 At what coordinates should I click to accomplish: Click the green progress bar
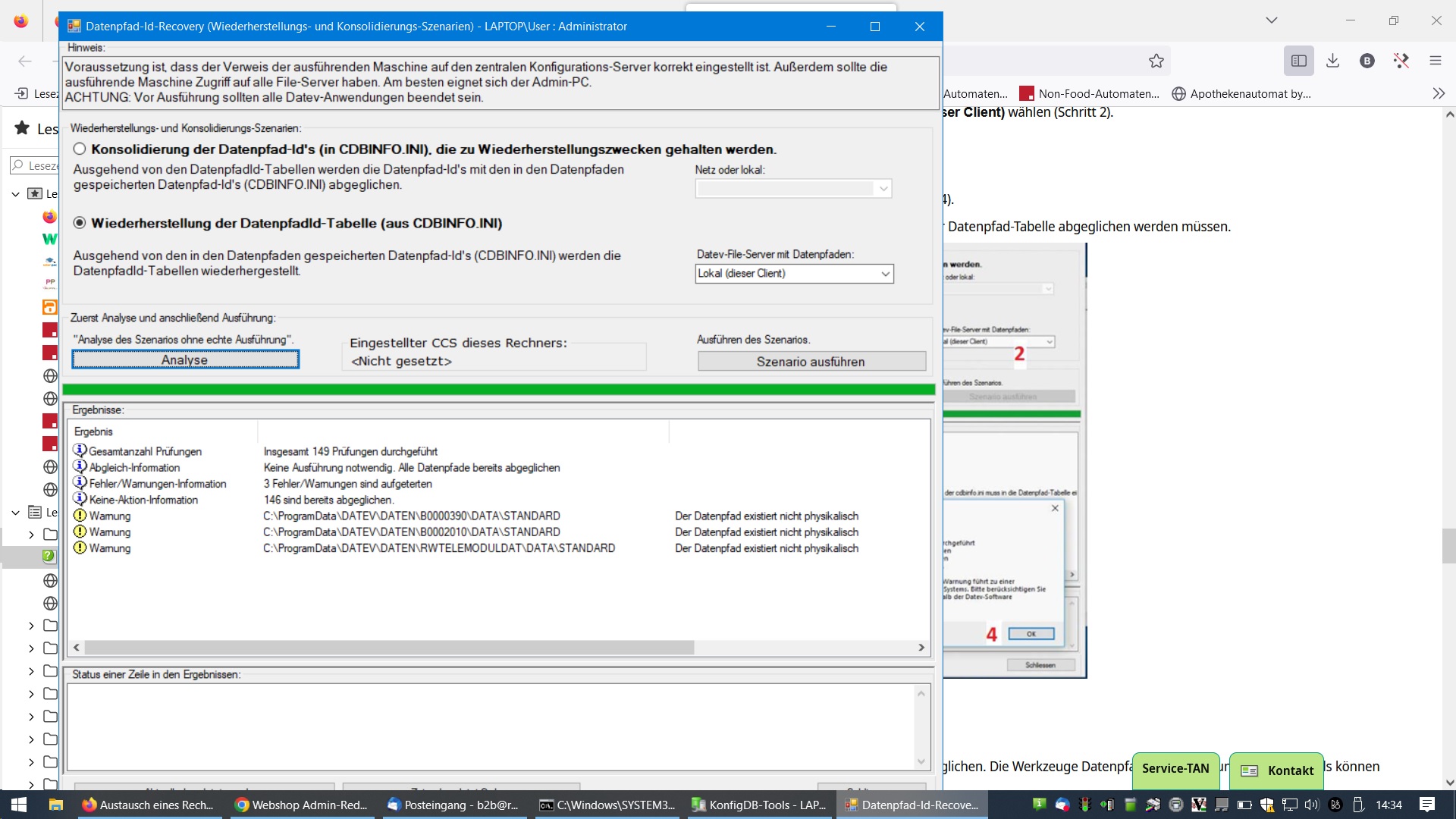(x=498, y=389)
